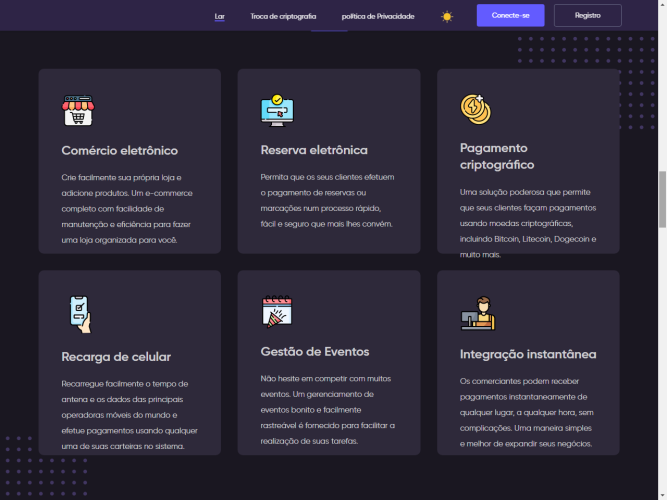Click the instant integration merchant icon
Viewport: 667px width, 500px height.
[476, 313]
